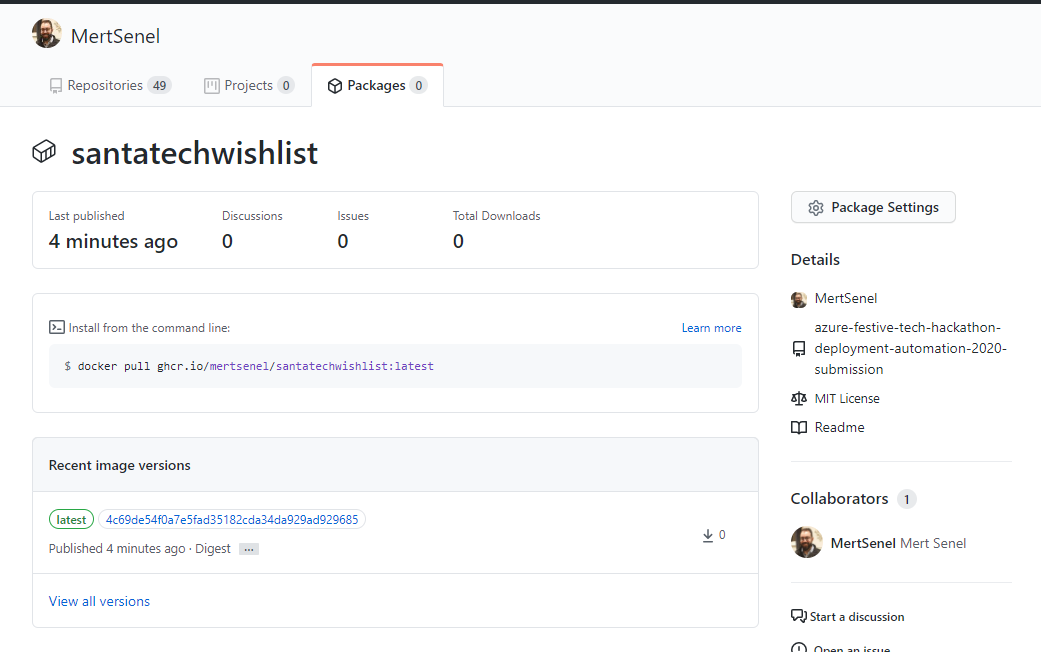Image resolution: width=1041 pixels, height=652 pixels.
Task: Open MertSenel profile name header link
Action: tap(116, 36)
